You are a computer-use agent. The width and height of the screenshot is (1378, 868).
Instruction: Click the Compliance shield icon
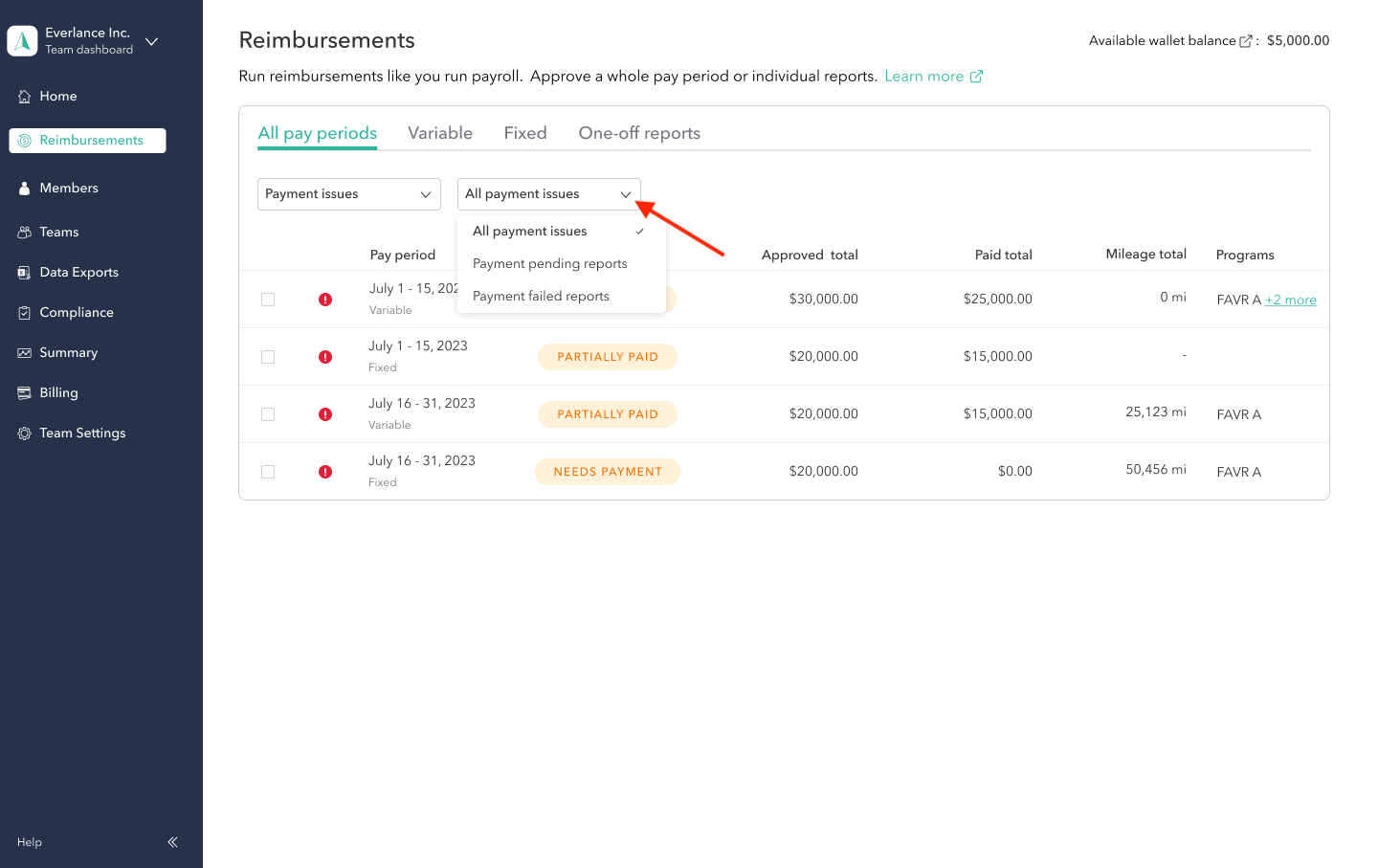[x=22, y=312]
